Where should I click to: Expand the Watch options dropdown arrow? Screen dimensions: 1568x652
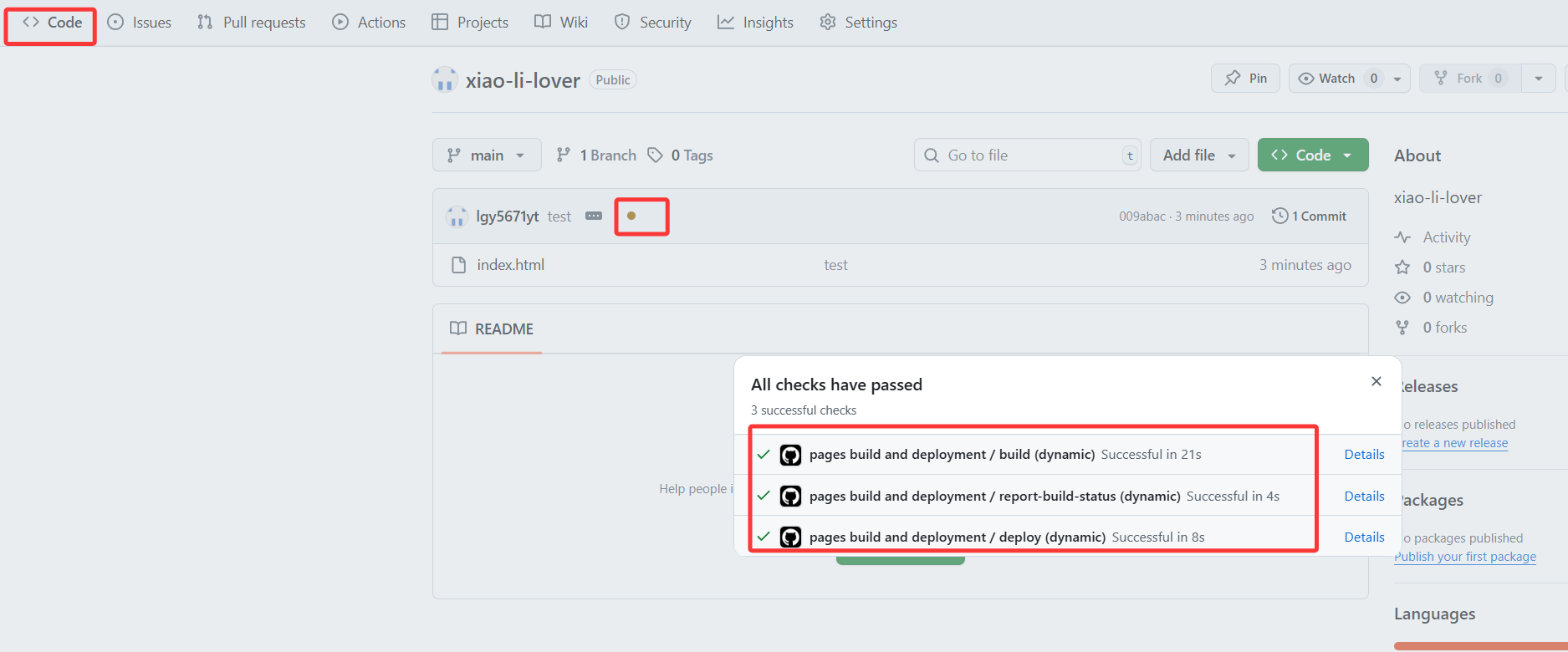(x=1397, y=79)
